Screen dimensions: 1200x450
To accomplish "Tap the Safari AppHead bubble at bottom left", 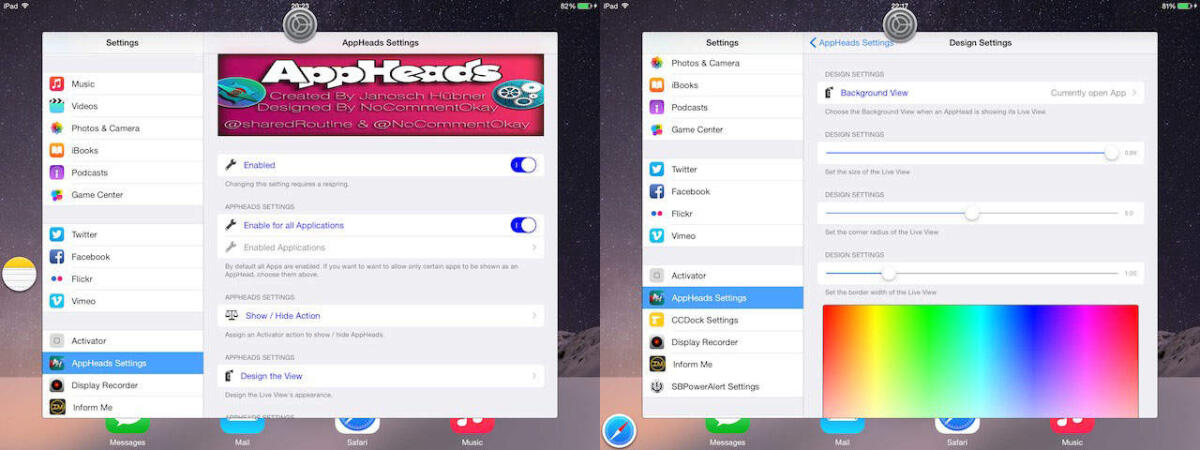I will tap(618, 431).
